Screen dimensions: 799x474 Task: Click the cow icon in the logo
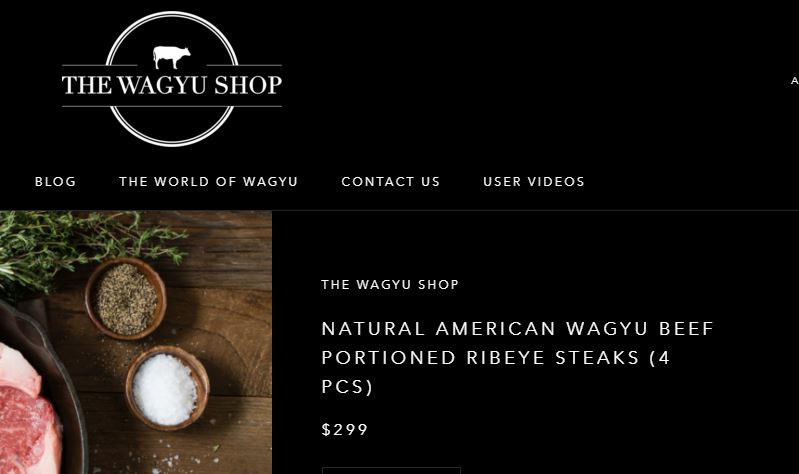[x=172, y=57]
